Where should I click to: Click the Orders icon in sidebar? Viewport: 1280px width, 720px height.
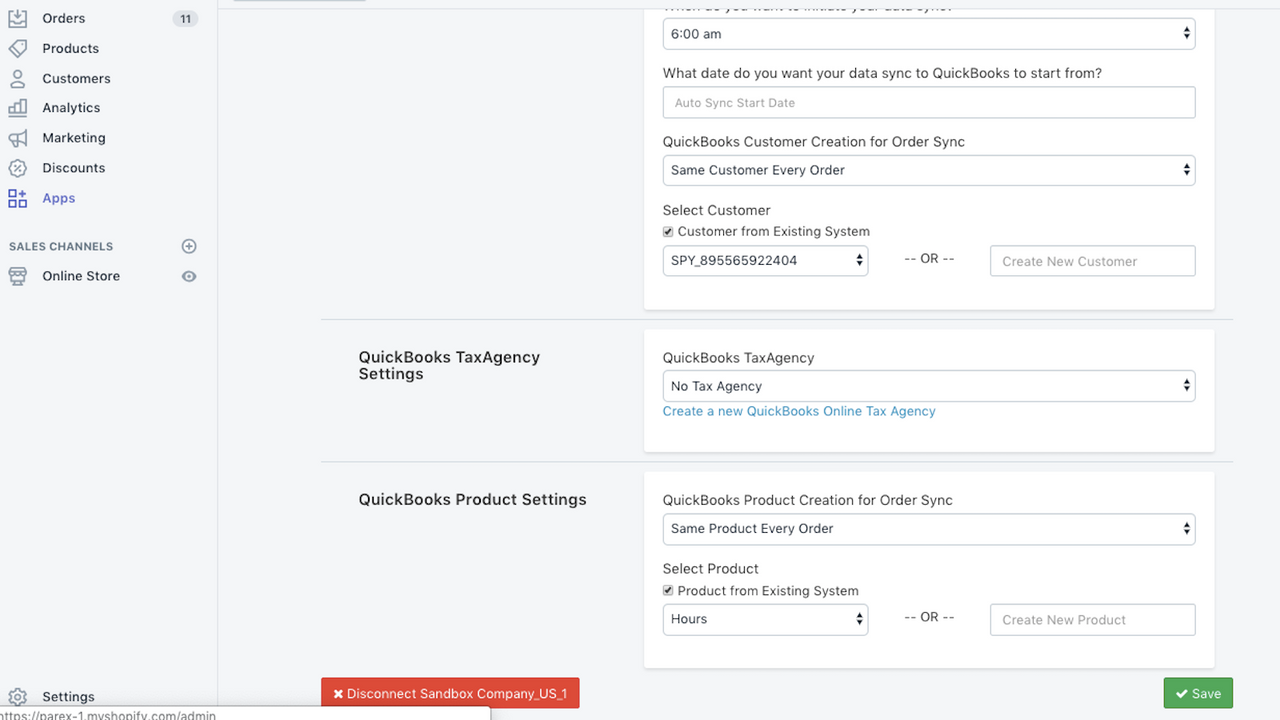18,18
